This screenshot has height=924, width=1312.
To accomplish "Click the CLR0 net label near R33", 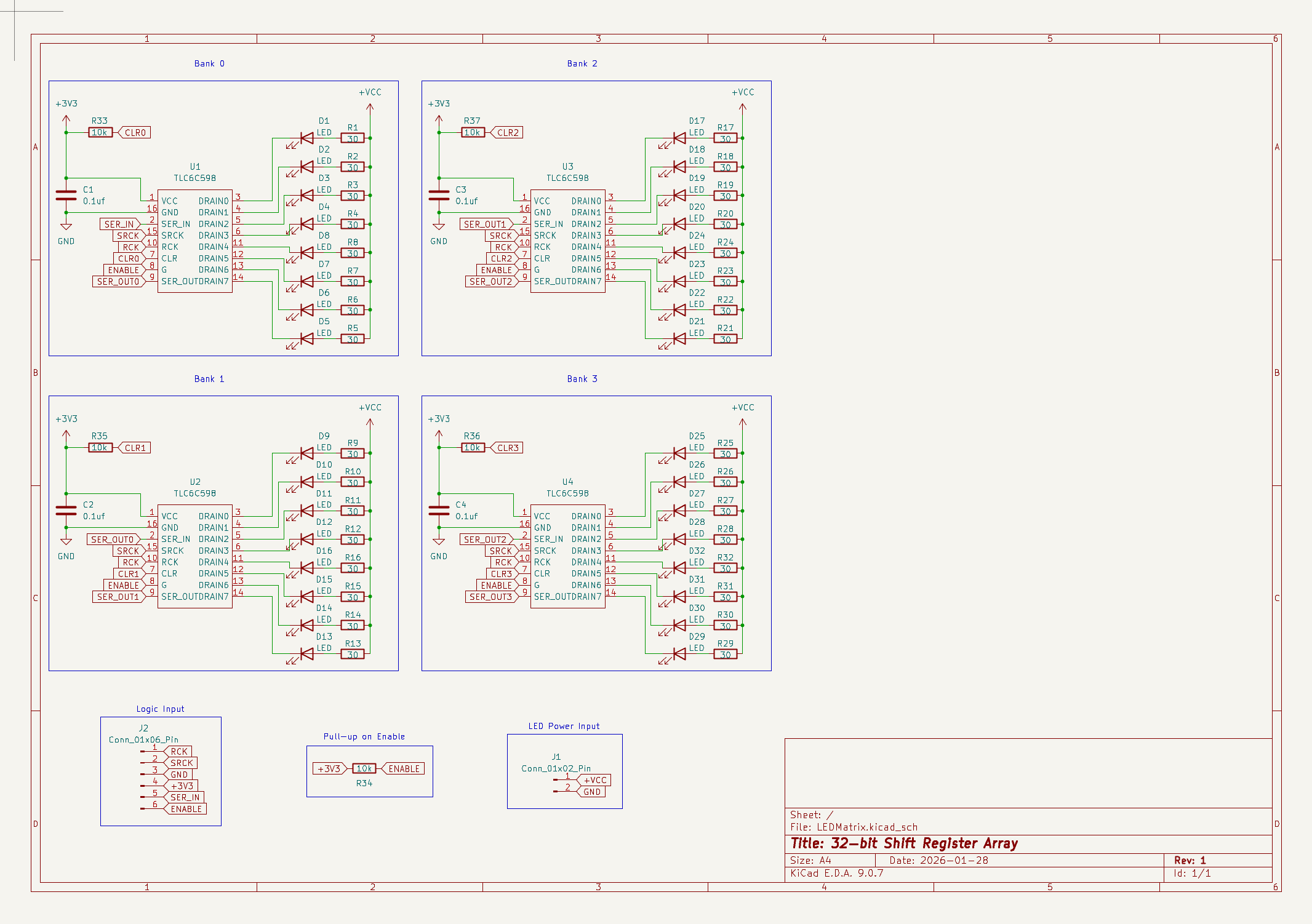I will 136,132.
